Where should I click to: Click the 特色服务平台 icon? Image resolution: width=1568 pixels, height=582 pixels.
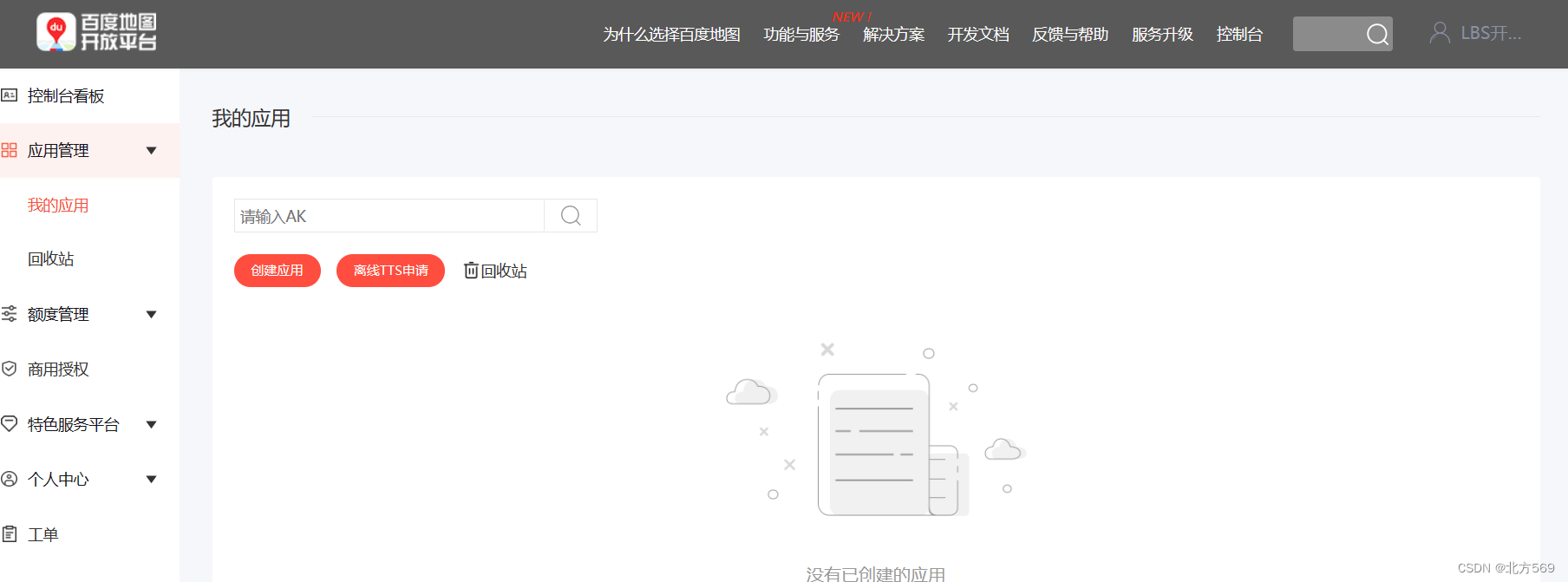10,423
